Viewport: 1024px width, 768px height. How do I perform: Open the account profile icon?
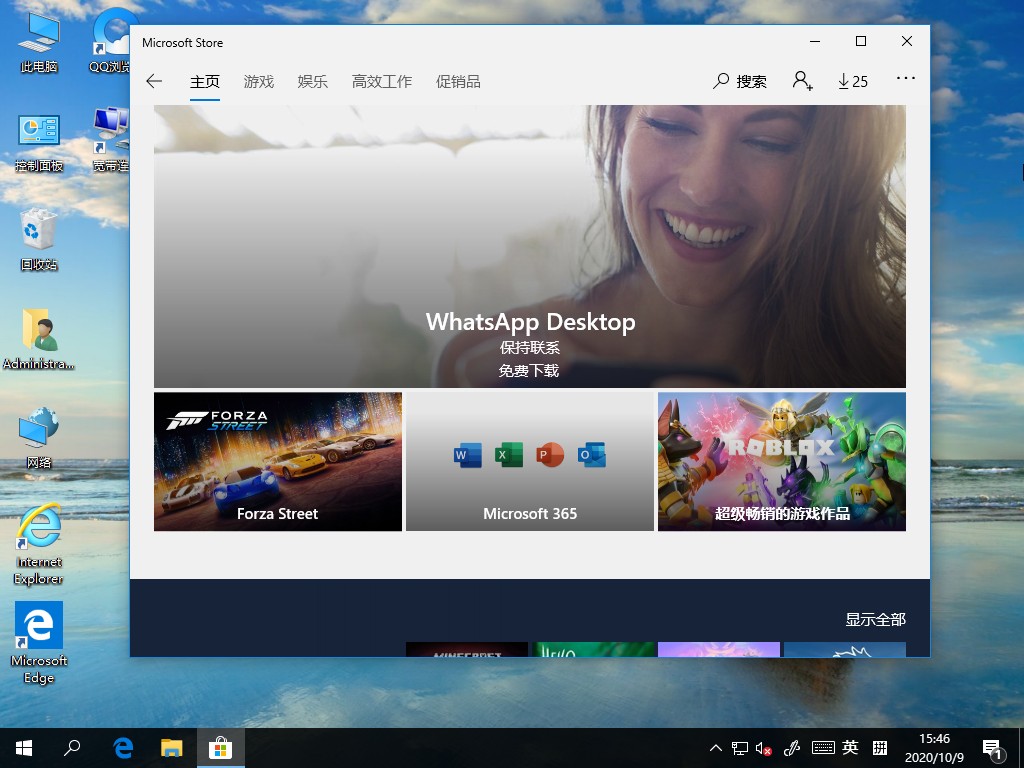click(802, 81)
